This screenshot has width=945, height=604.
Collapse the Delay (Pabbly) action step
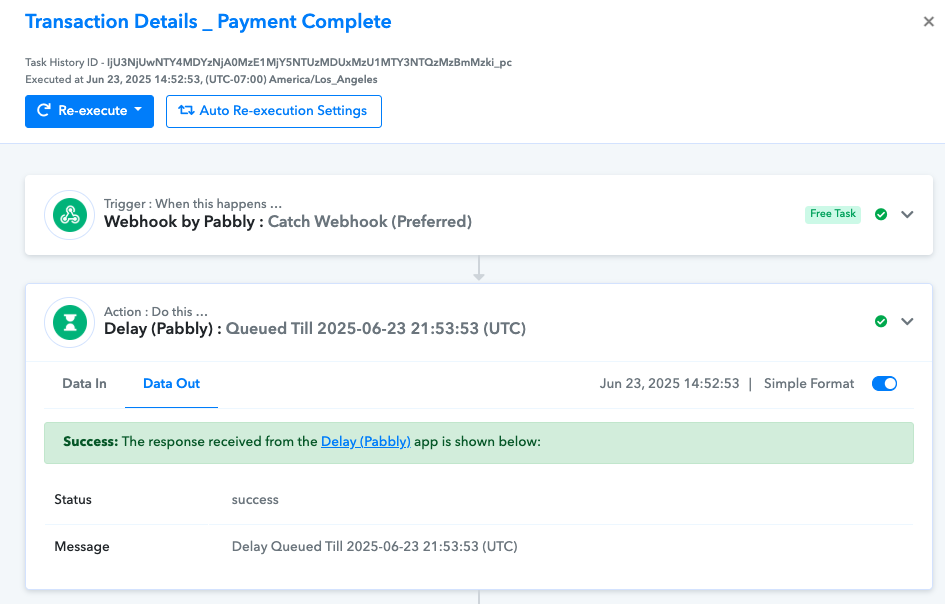tap(907, 321)
